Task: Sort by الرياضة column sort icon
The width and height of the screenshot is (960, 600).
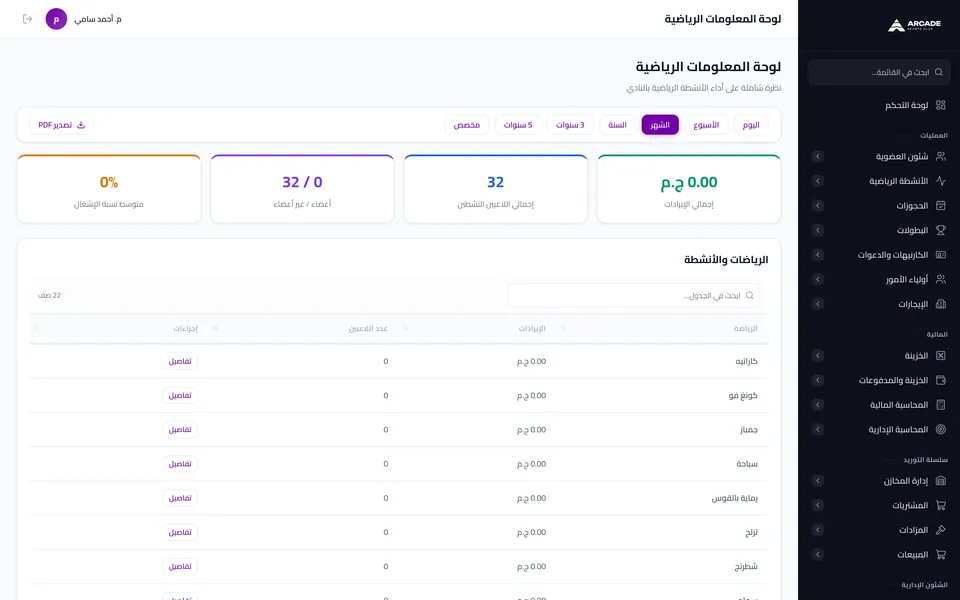Action: point(563,328)
